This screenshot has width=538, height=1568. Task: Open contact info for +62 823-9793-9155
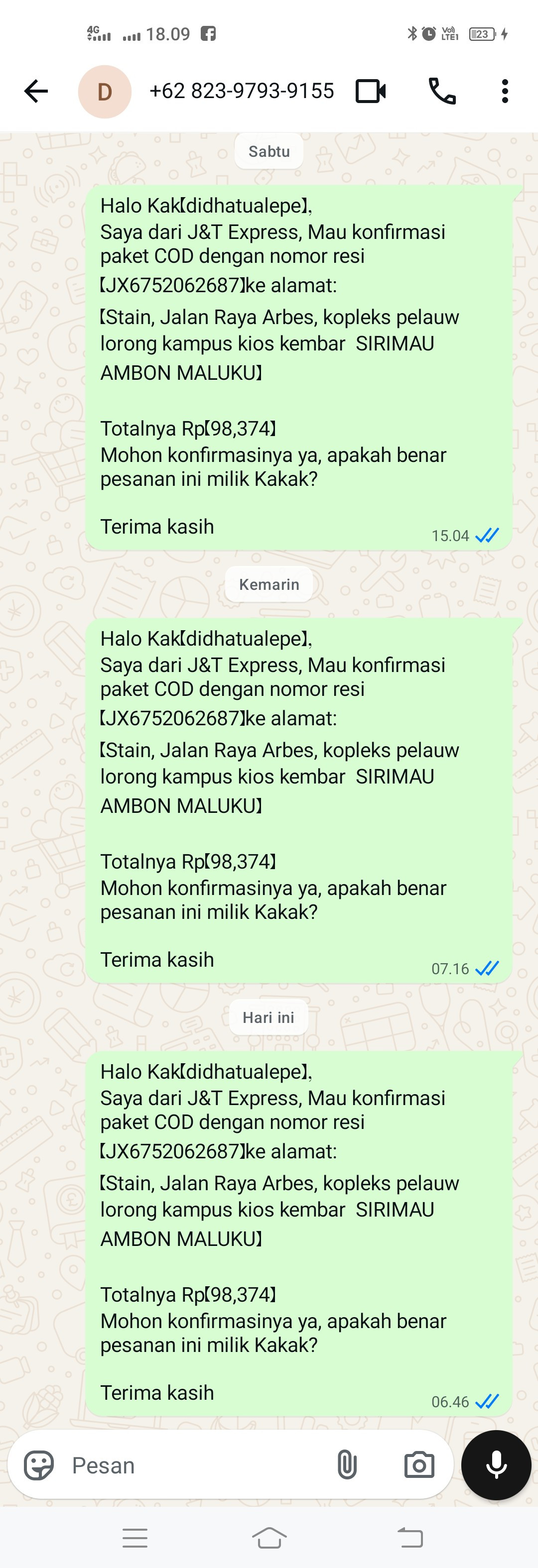(x=241, y=91)
